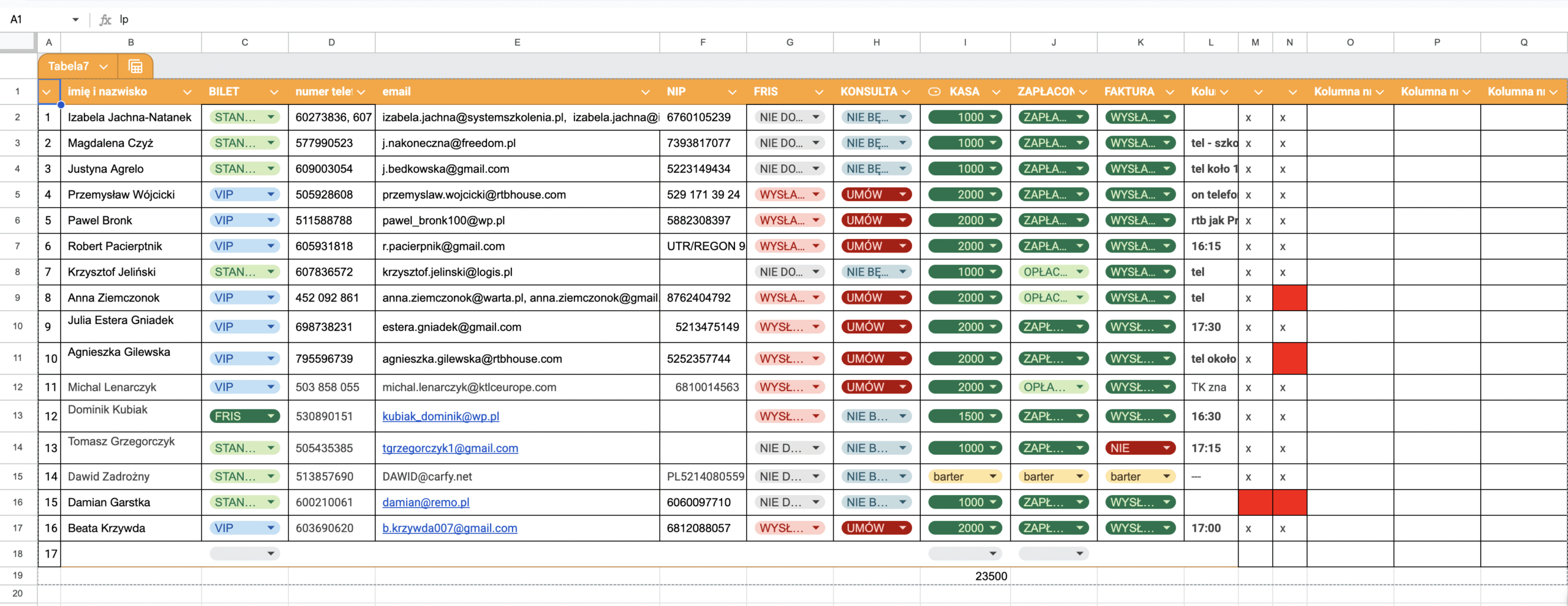Open UMÓW consultation chip for Pawel Bronk

(876, 220)
